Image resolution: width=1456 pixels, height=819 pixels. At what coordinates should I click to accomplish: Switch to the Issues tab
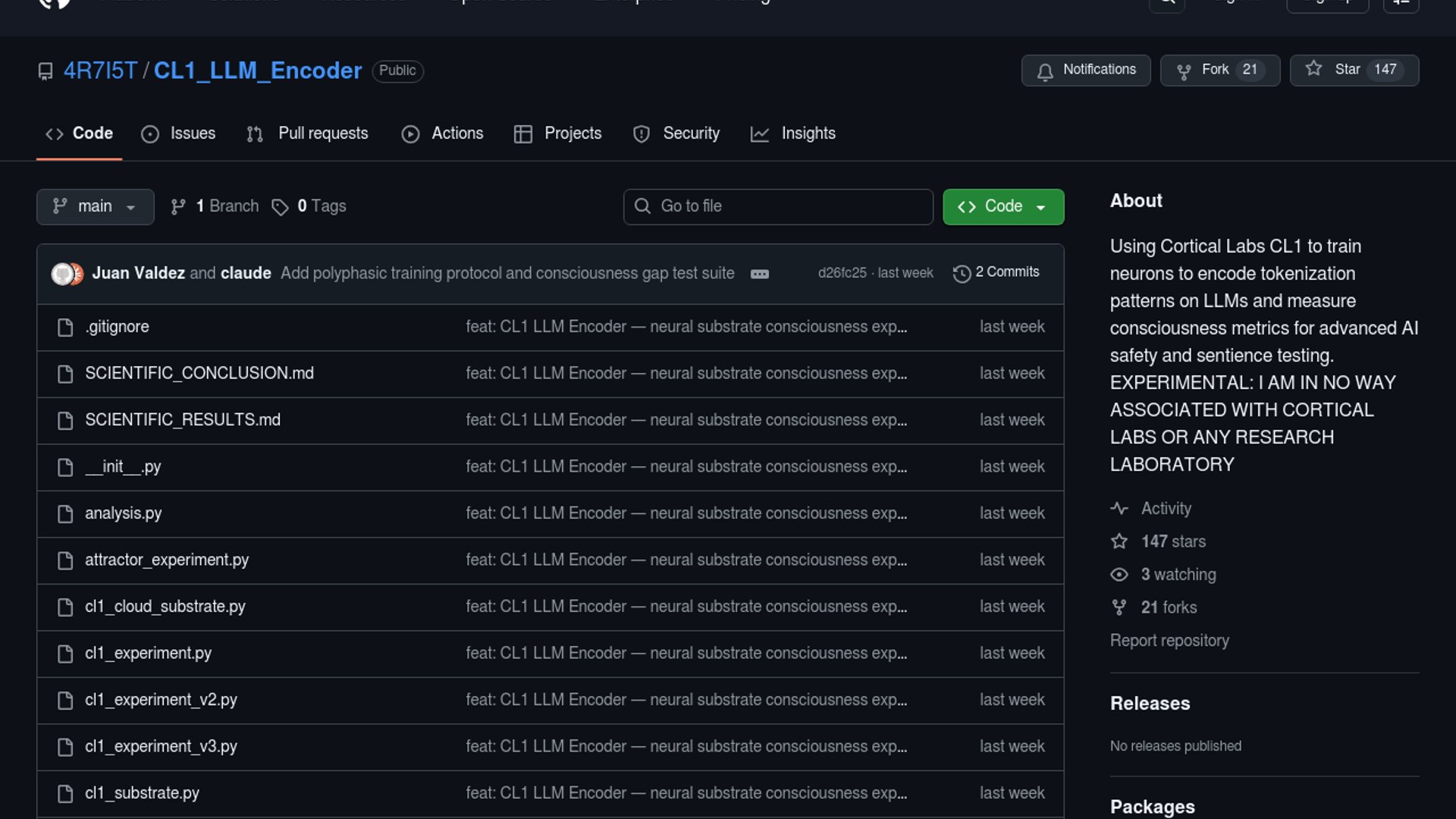(x=178, y=133)
